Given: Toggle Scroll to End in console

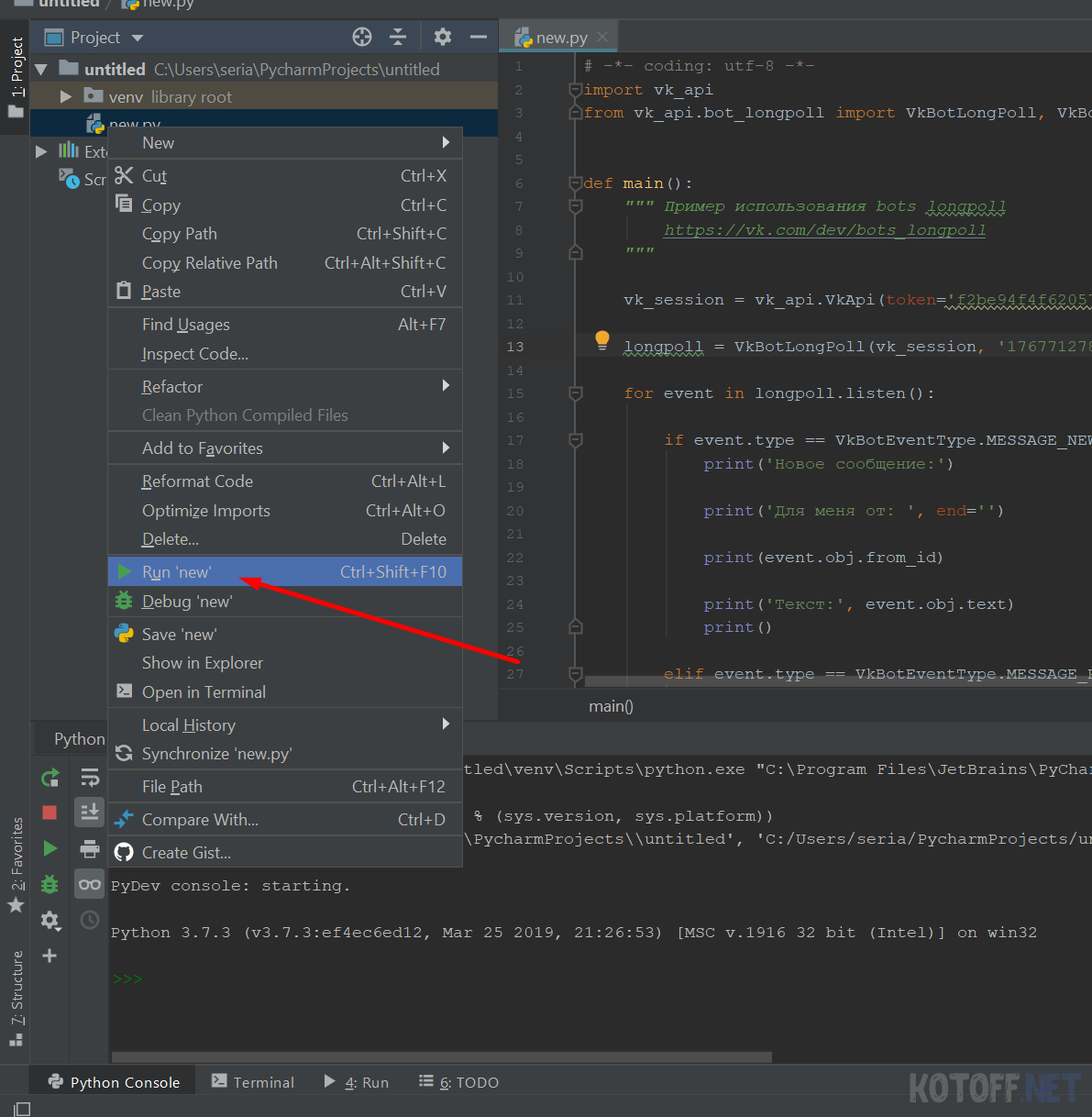Looking at the screenshot, I should click(90, 813).
